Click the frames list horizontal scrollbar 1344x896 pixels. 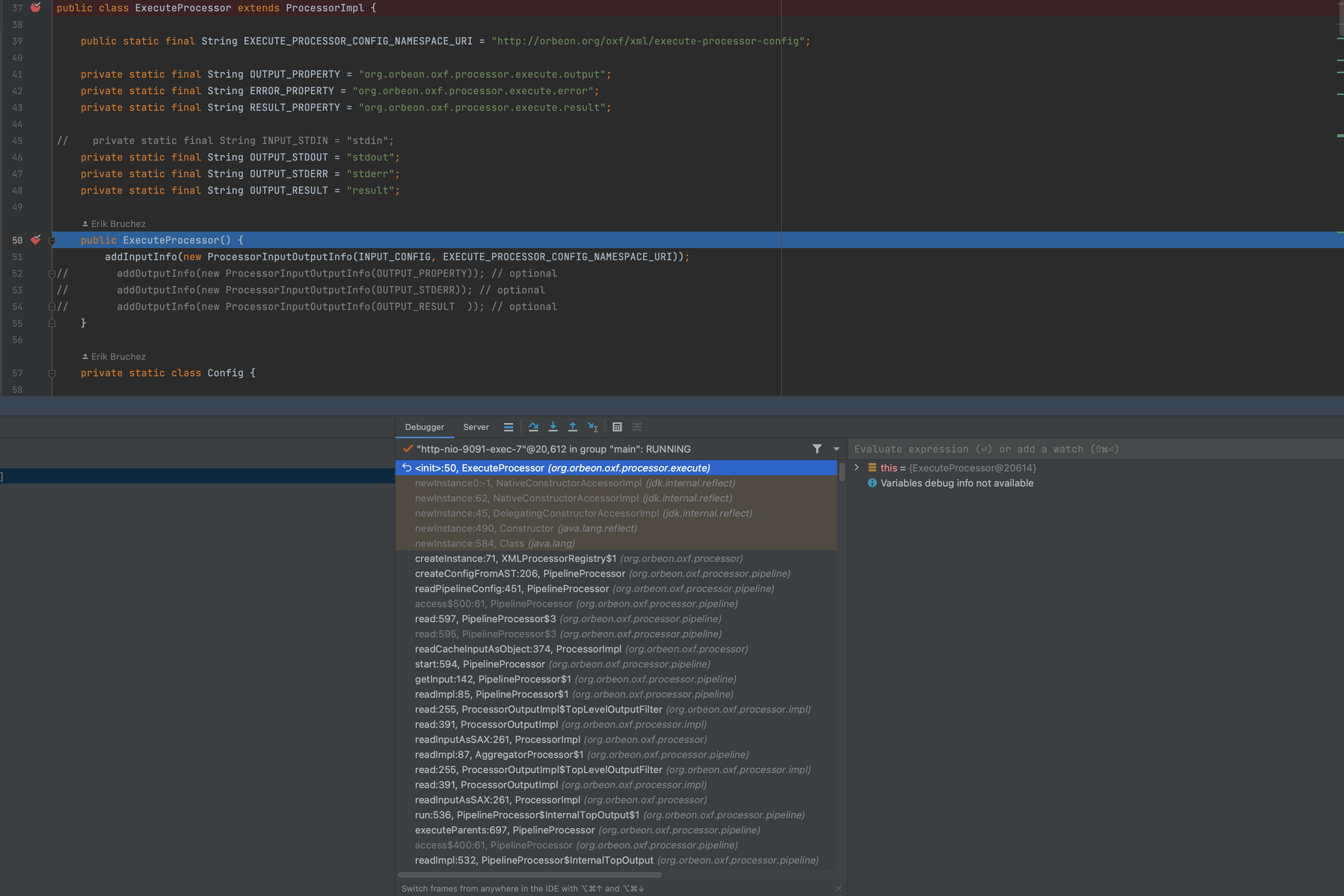coord(530,875)
